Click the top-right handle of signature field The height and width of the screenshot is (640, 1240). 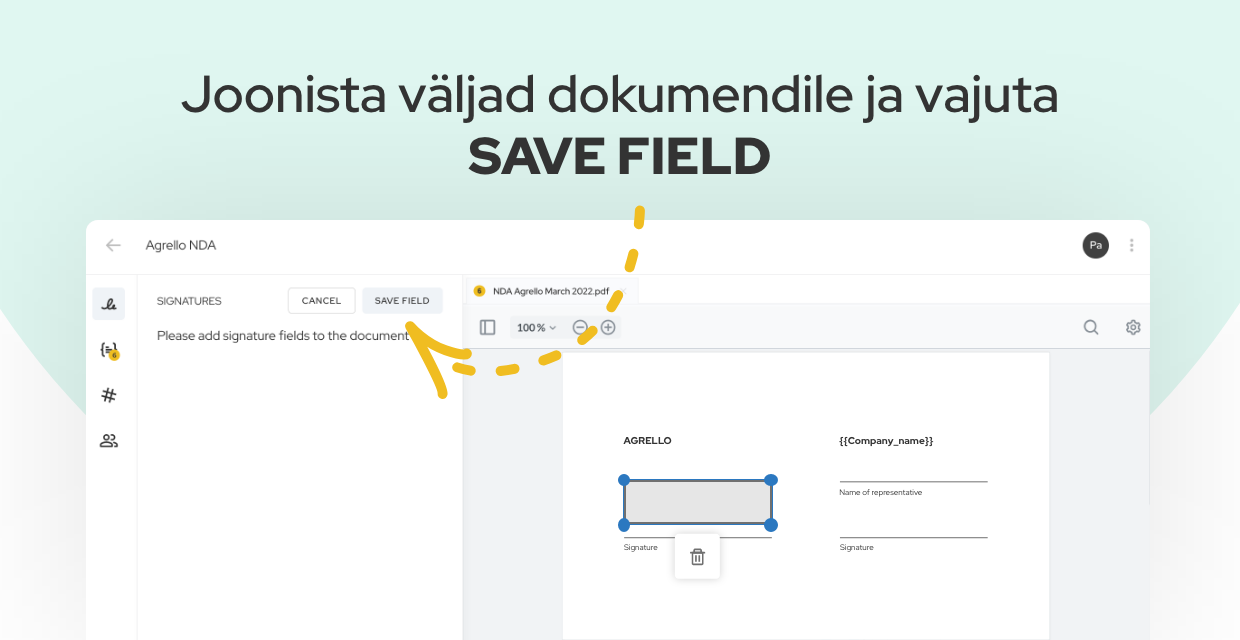point(771,480)
